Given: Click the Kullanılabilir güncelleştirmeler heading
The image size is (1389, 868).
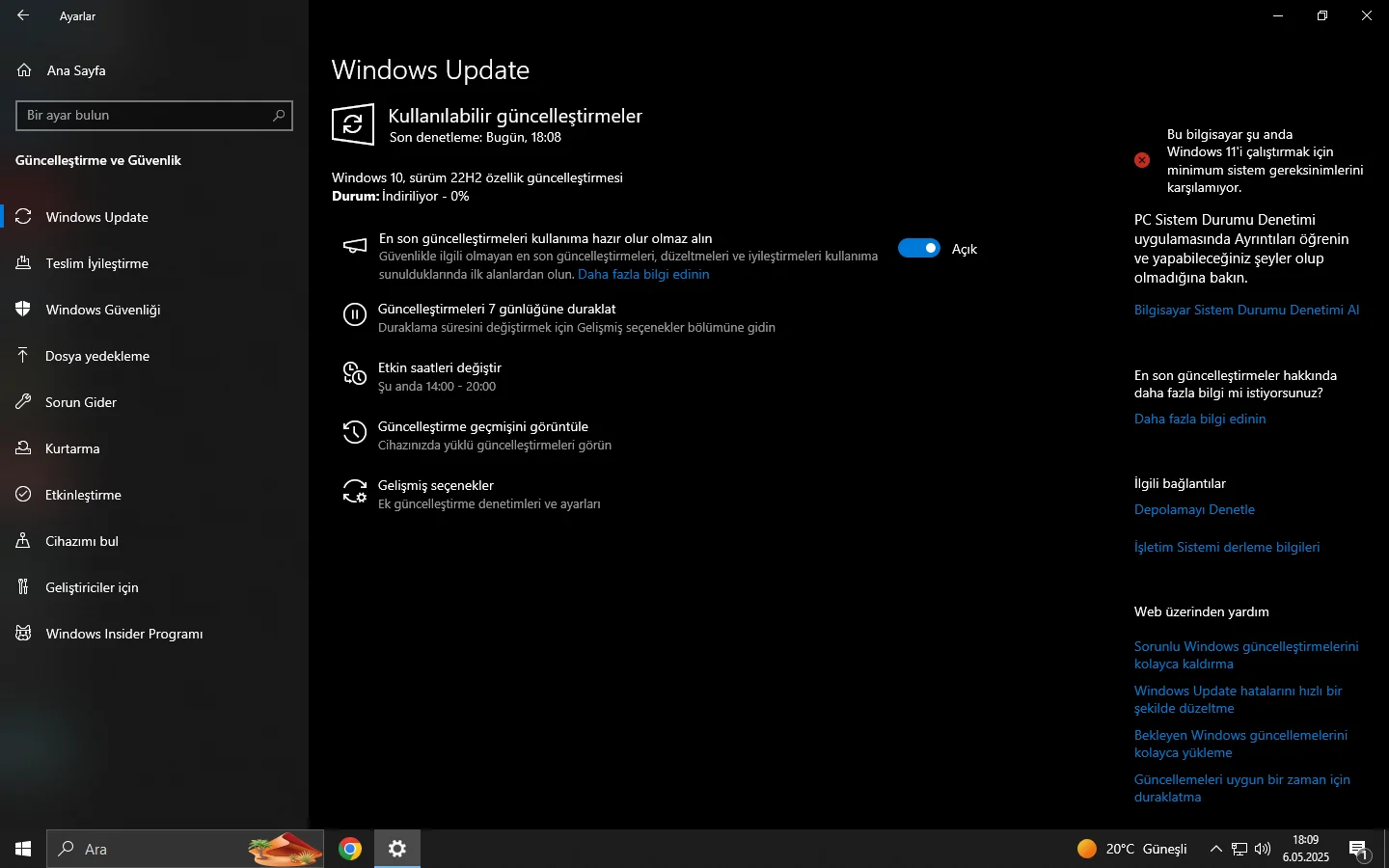Looking at the screenshot, I should click(515, 116).
